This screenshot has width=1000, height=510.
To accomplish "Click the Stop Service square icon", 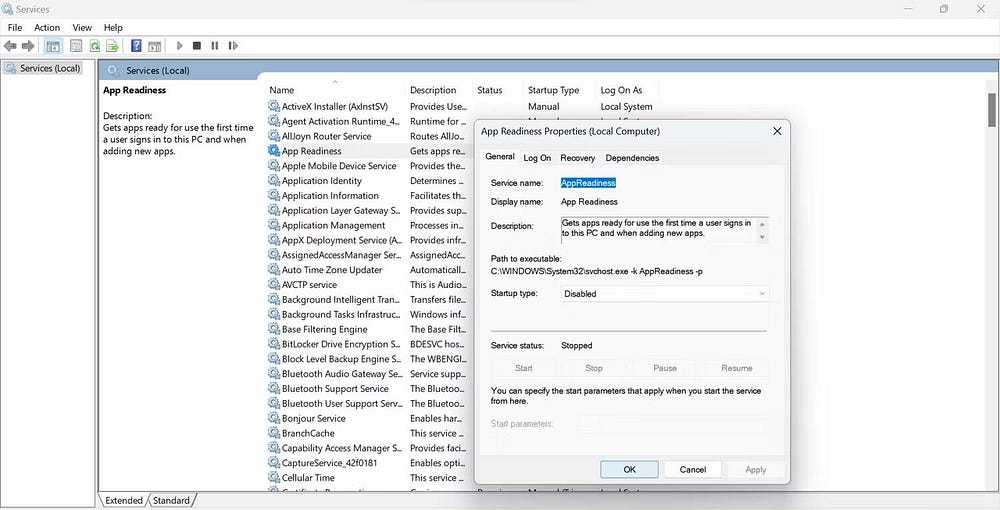I will pos(197,46).
